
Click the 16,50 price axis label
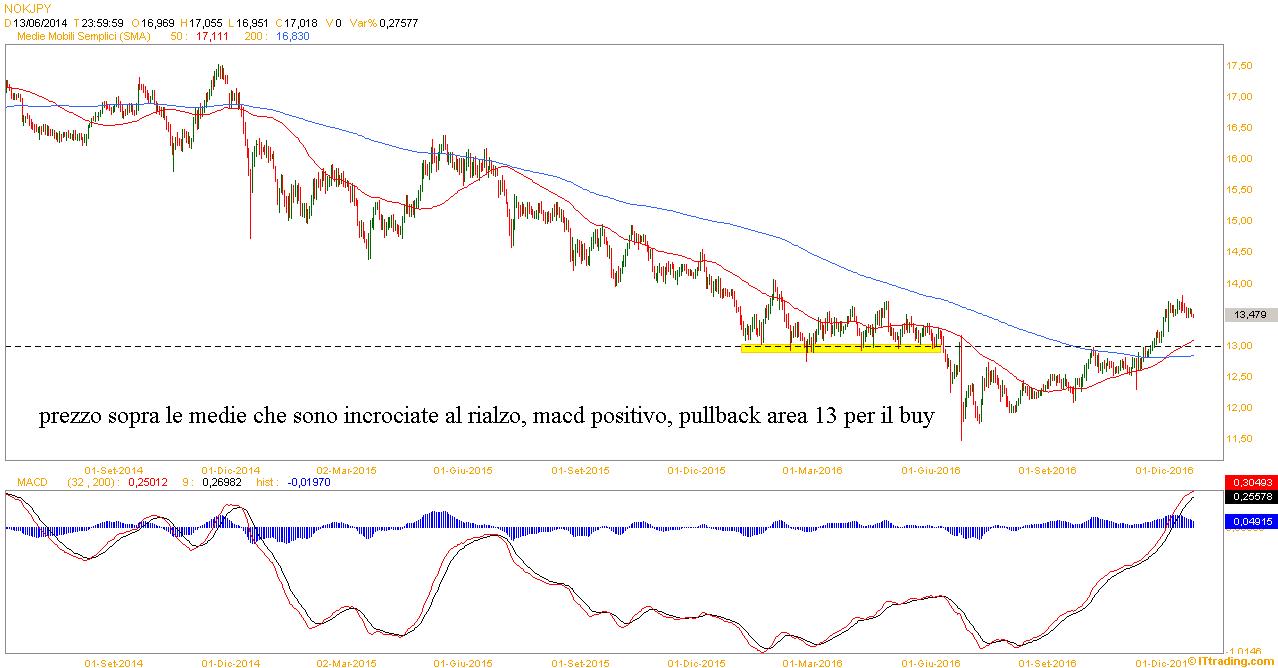point(1238,128)
